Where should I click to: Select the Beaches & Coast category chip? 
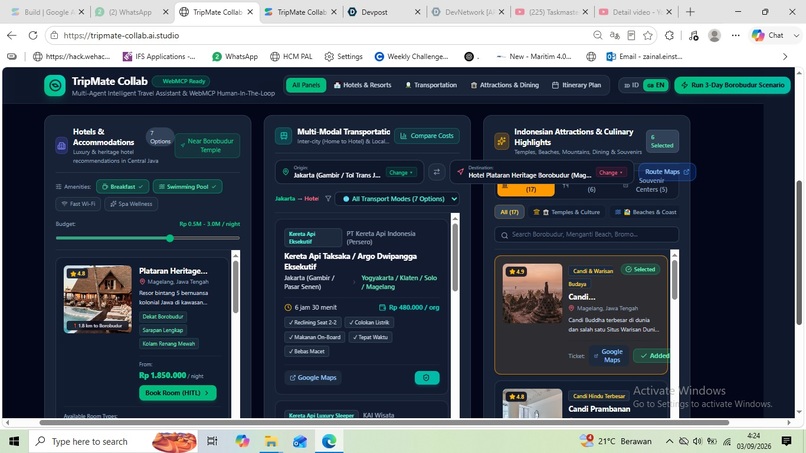click(x=645, y=212)
